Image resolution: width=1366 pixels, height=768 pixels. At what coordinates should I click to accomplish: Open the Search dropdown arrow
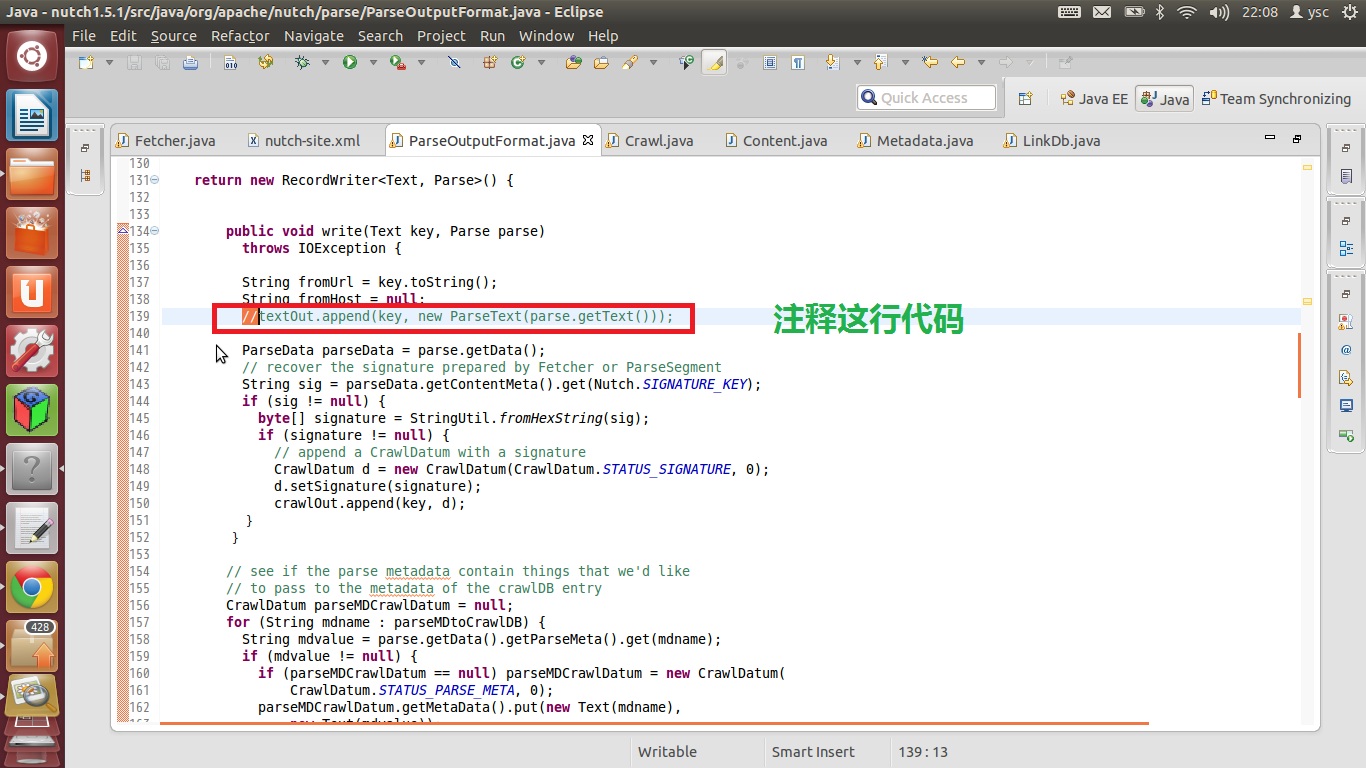[x=653, y=62]
